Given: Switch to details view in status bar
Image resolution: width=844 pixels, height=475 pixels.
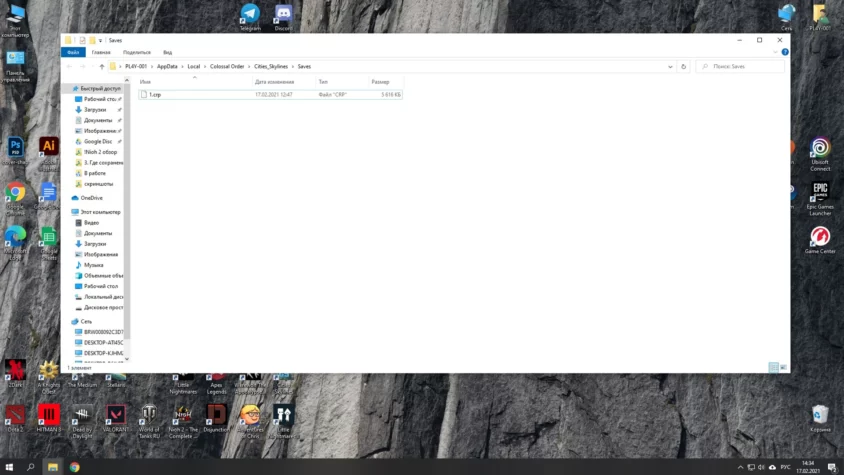Looking at the screenshot, I should 773,368.
